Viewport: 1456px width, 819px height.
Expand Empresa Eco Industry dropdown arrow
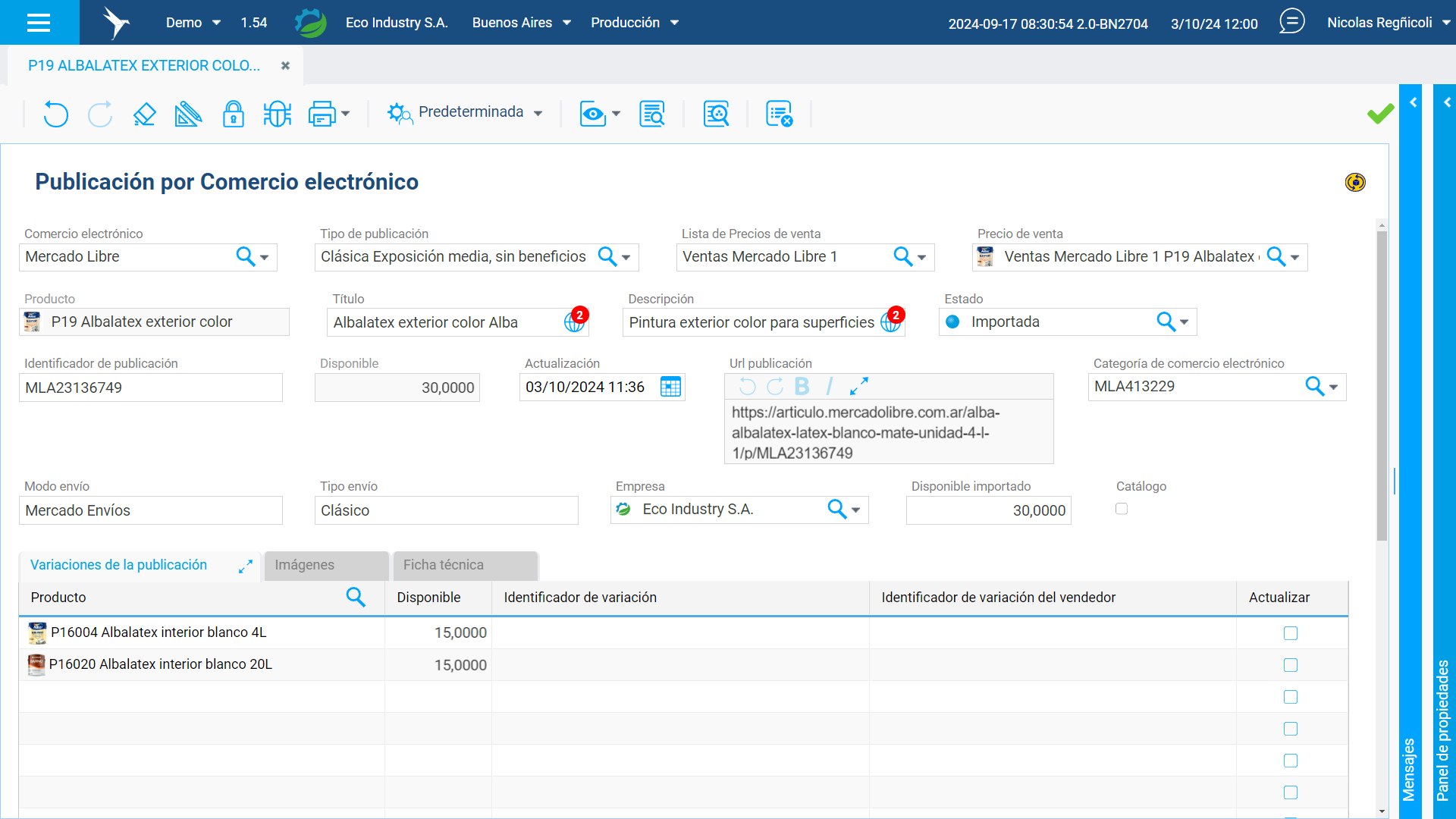(856, 510)
